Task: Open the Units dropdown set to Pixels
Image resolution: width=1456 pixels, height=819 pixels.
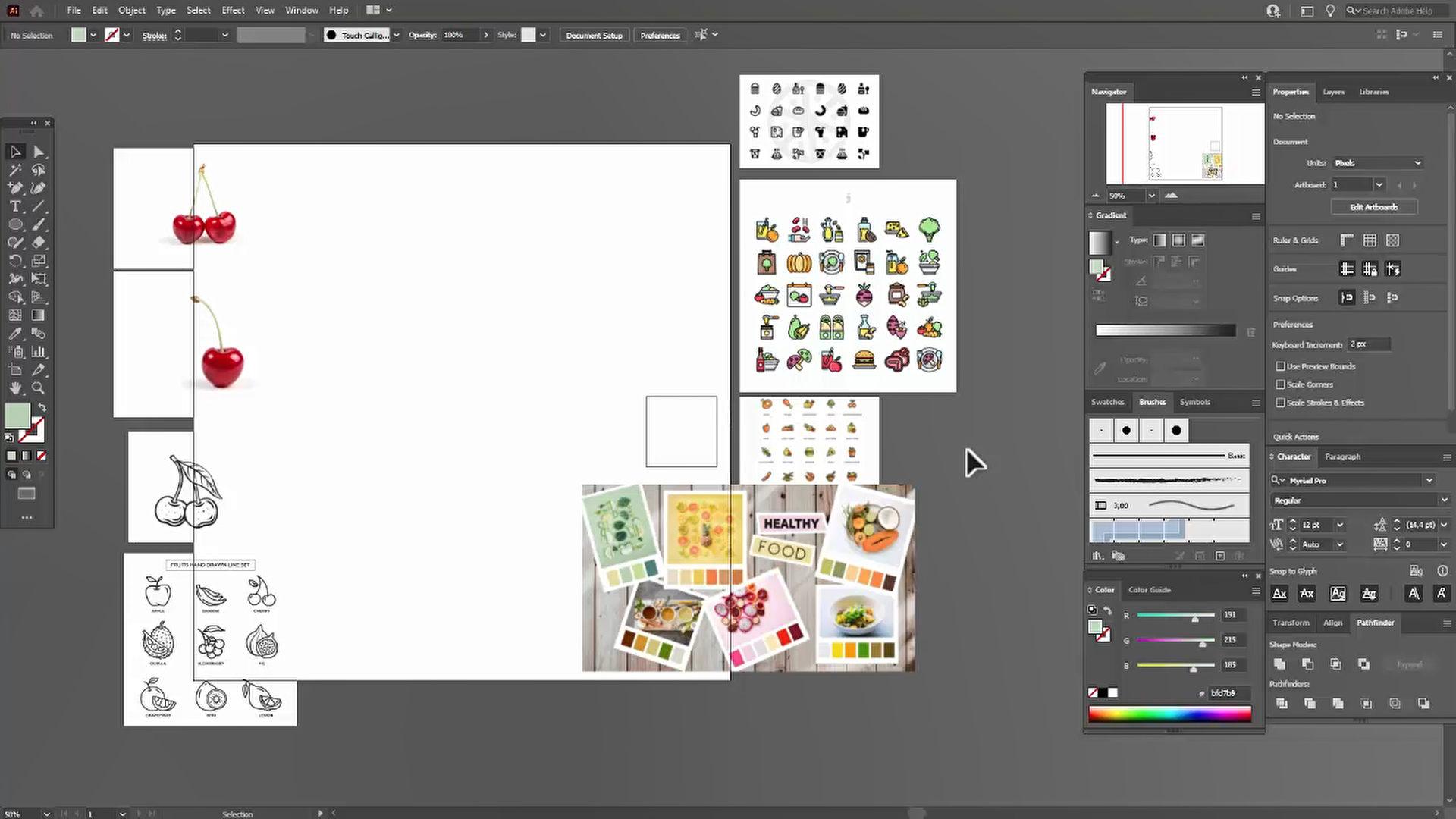Action: (1378, 163)
